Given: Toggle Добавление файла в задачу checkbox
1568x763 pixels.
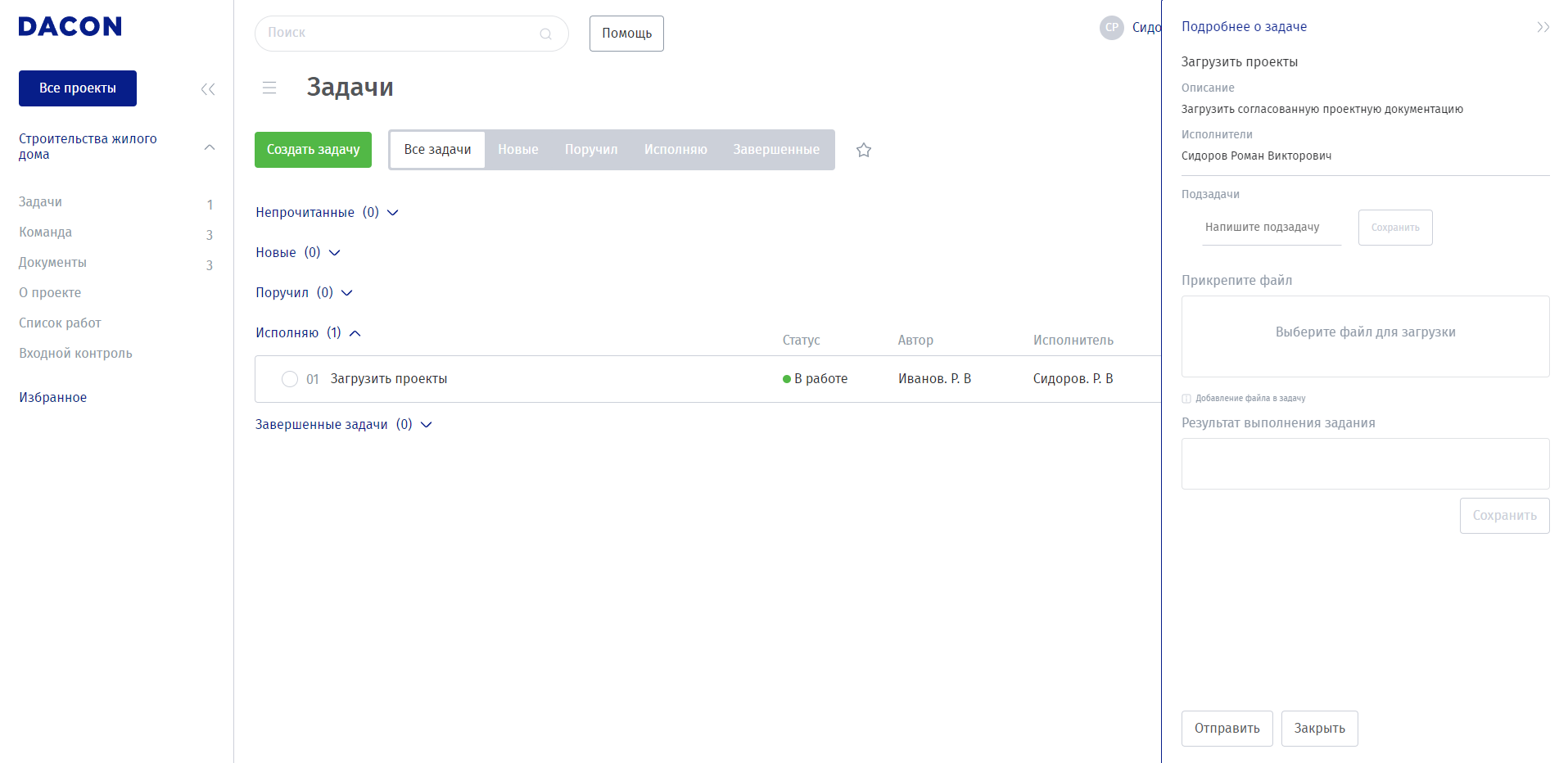Looking at the screenshot, I should point(1186,399).
